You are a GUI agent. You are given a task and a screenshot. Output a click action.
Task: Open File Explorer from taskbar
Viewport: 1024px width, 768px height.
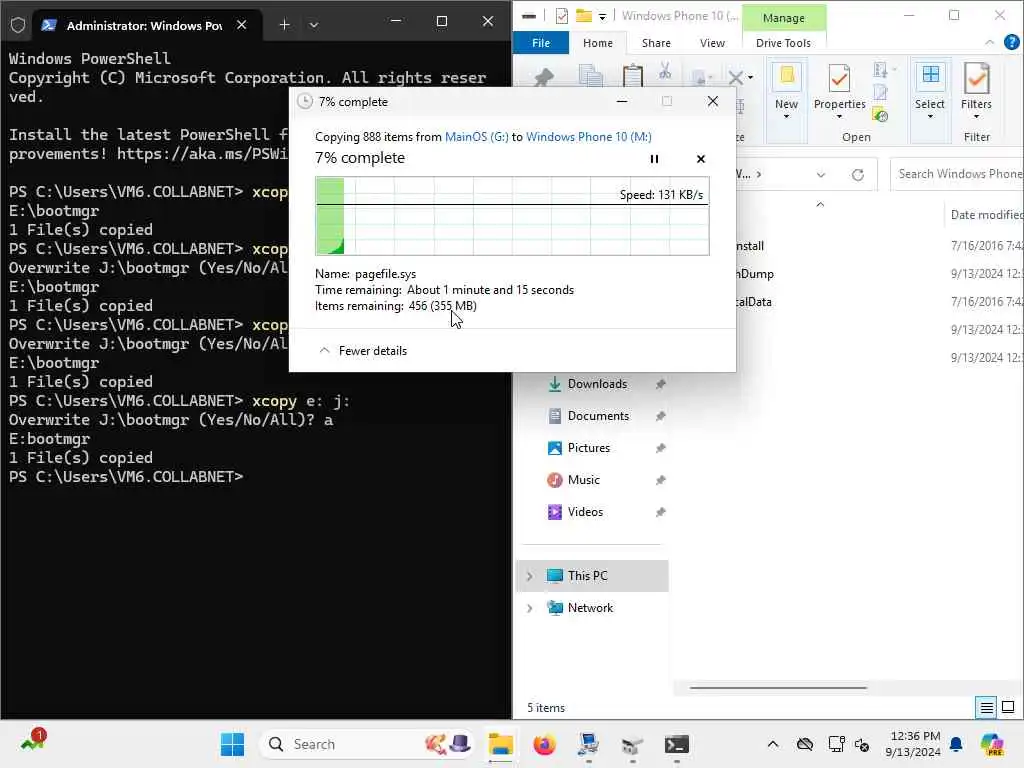pos(500,744)
